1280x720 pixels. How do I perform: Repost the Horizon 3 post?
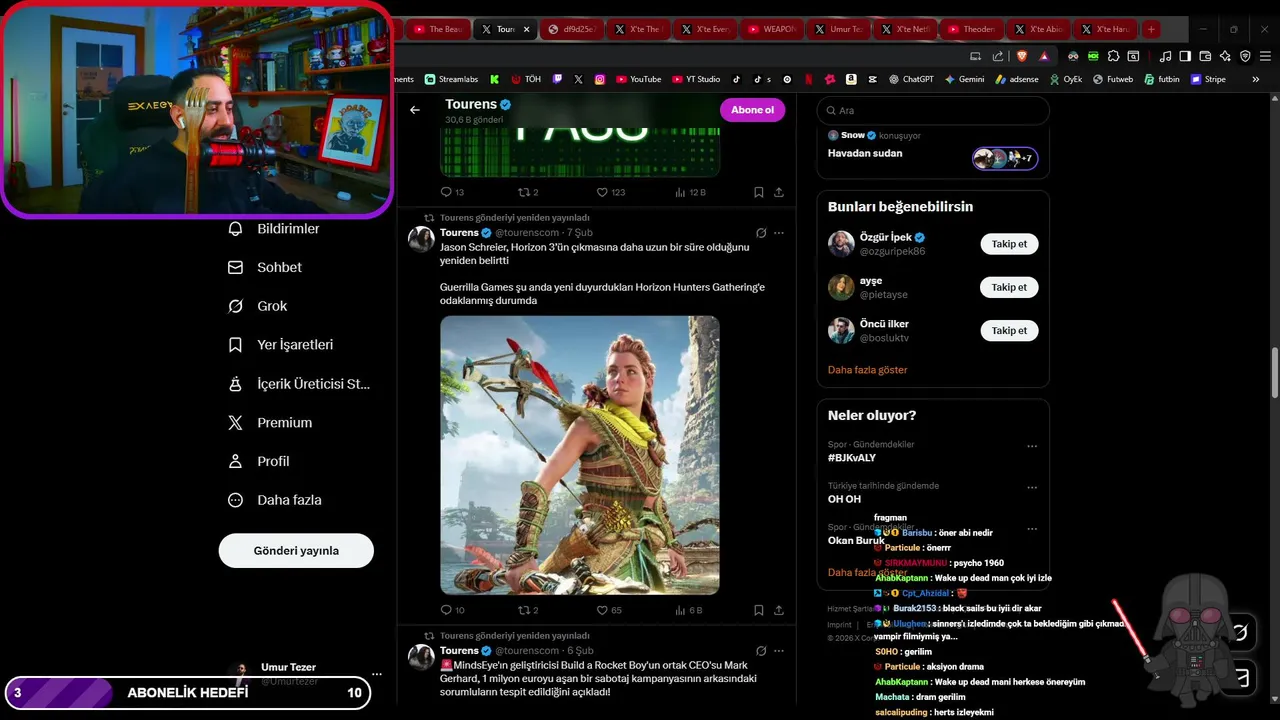click(528, 610)
